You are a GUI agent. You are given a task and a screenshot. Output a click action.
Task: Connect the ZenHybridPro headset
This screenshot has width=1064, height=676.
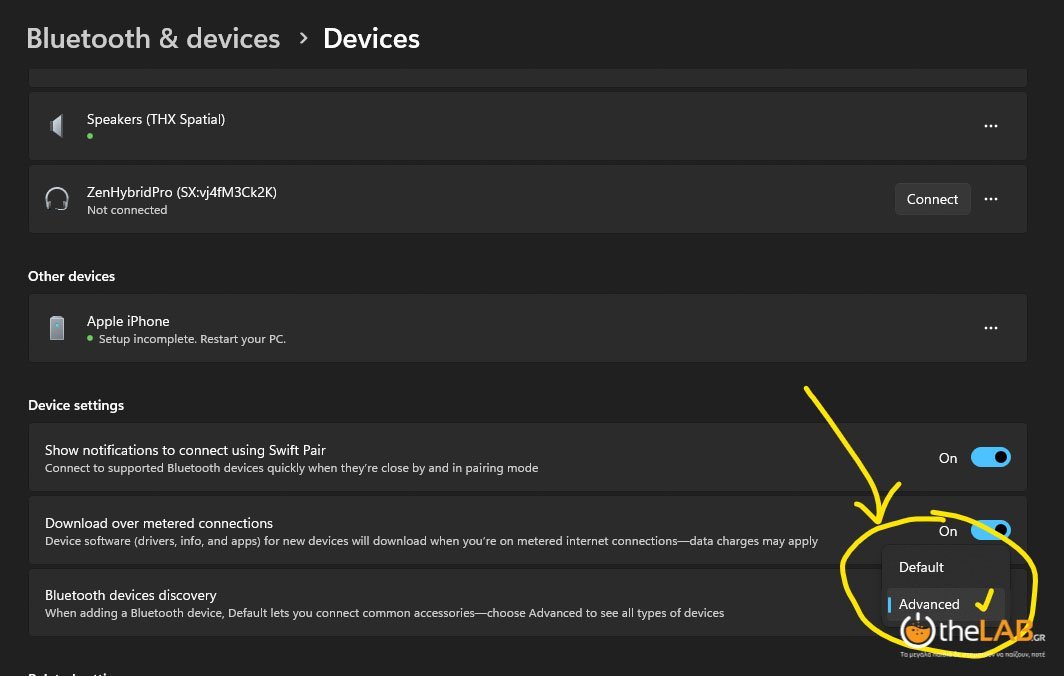[932, 199]
